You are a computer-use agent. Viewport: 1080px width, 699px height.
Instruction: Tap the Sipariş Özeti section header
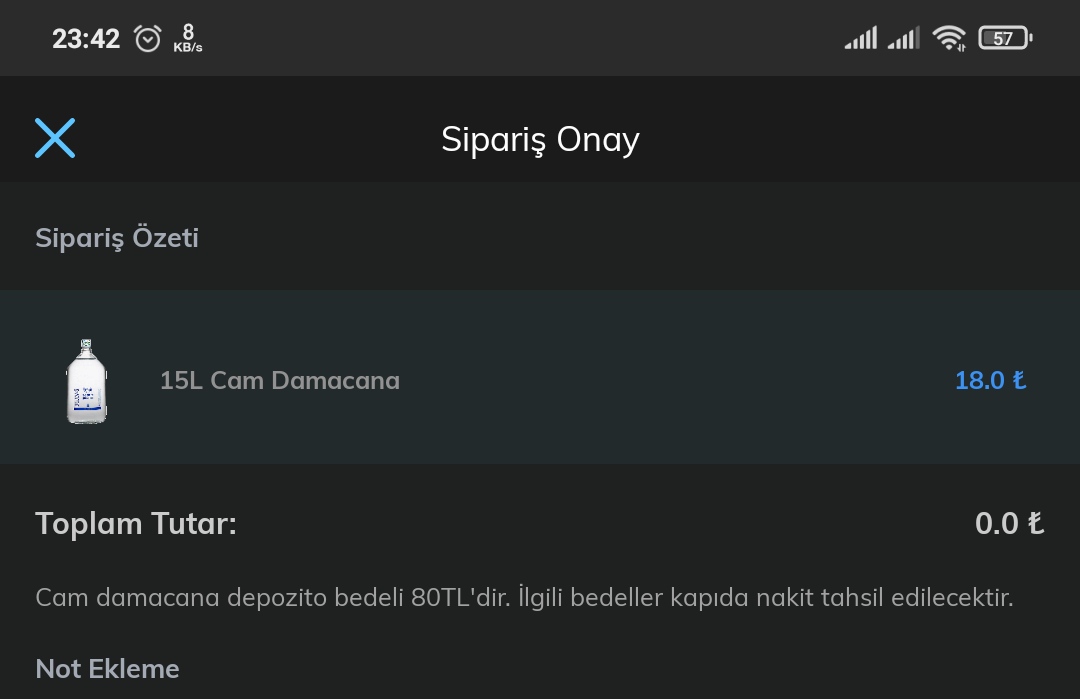coord(117,238)
